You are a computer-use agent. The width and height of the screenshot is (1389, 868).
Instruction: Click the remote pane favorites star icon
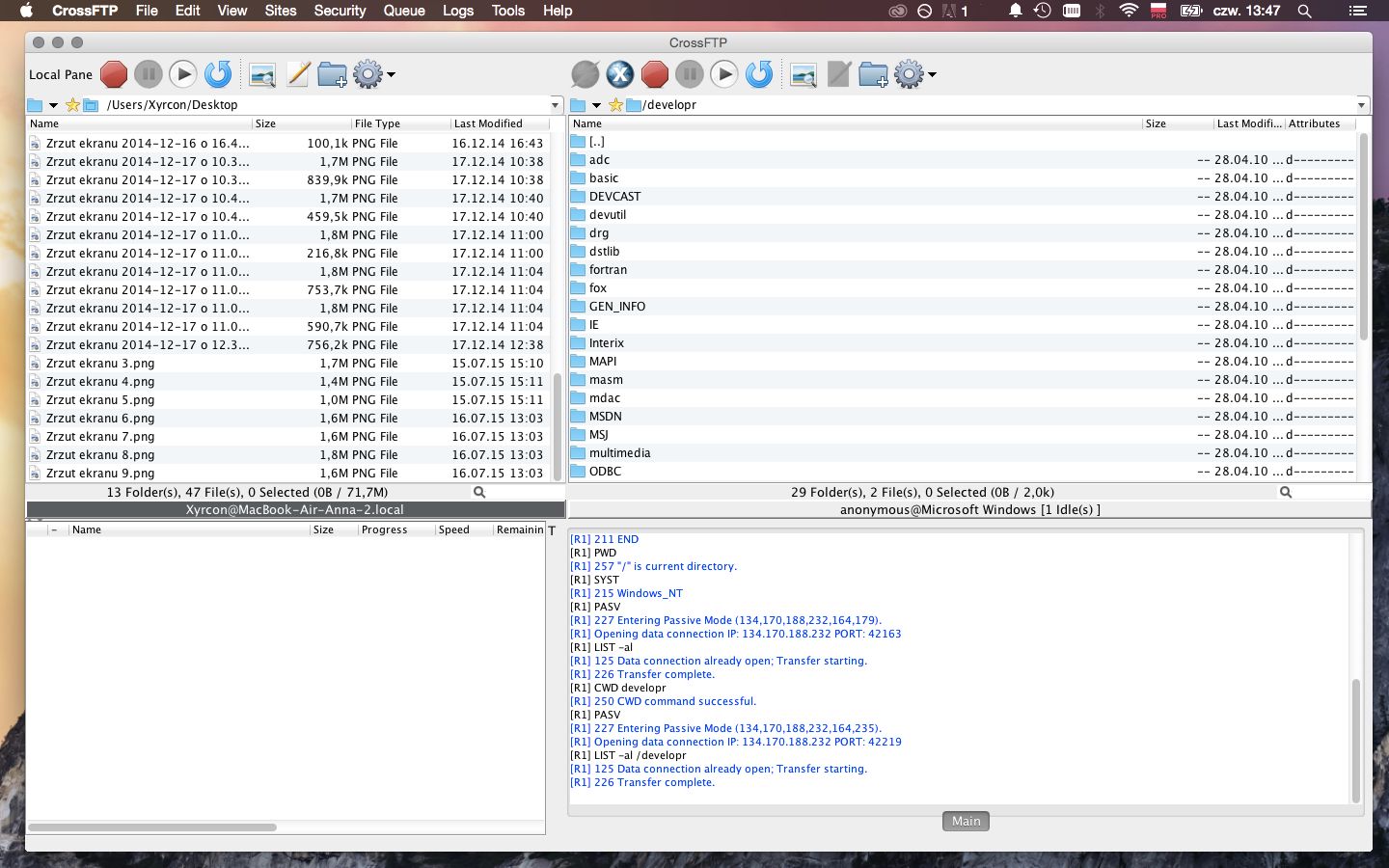pos(615,105)
